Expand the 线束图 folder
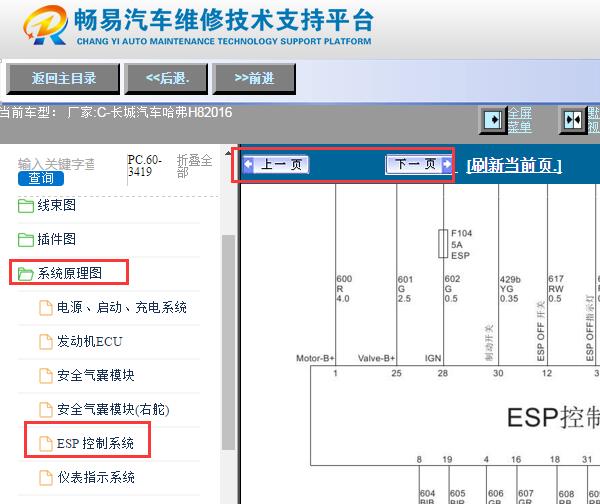600x504 pixels. point(56,205)
